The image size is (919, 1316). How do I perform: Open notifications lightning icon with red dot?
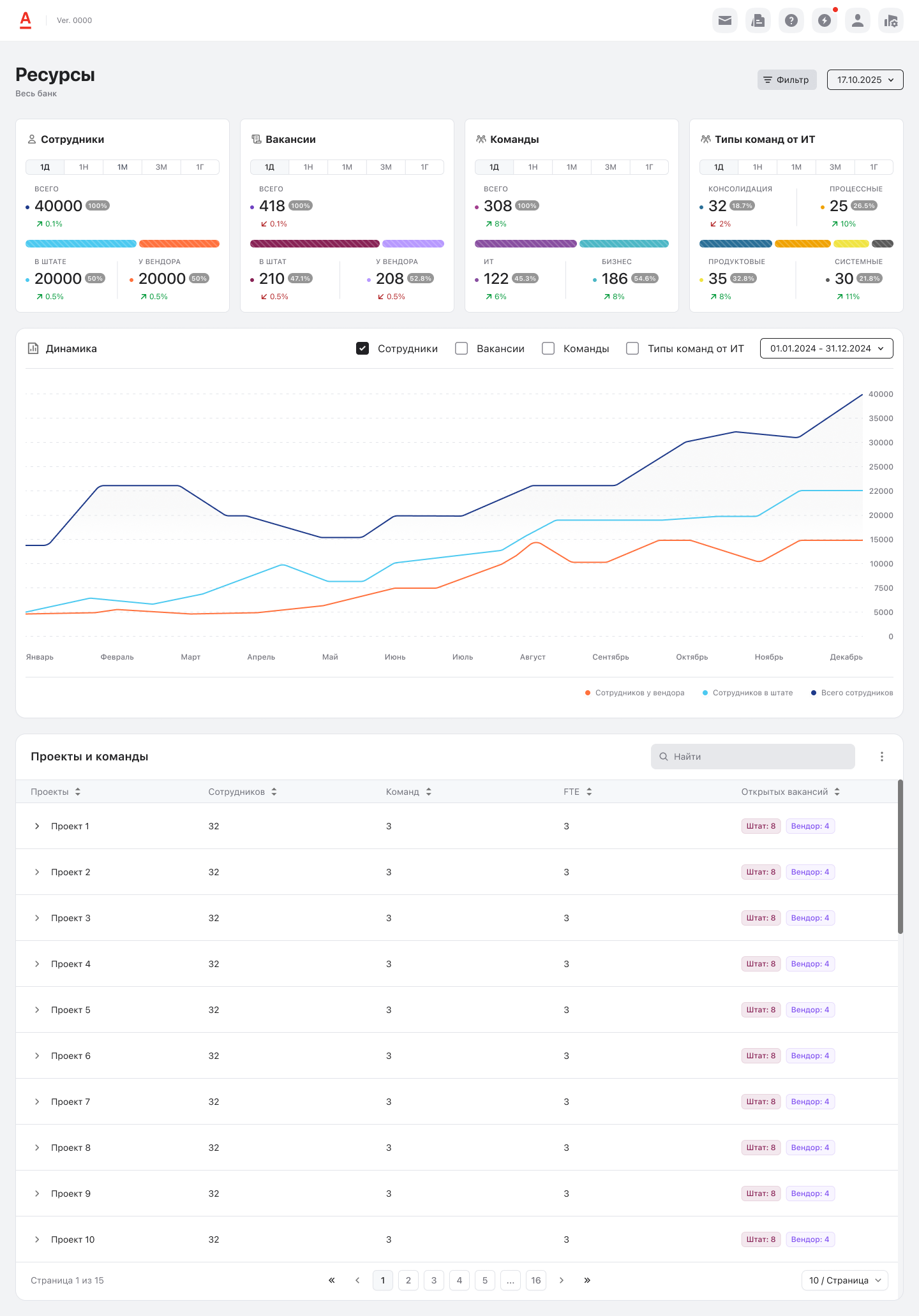(x=824, y=20)
